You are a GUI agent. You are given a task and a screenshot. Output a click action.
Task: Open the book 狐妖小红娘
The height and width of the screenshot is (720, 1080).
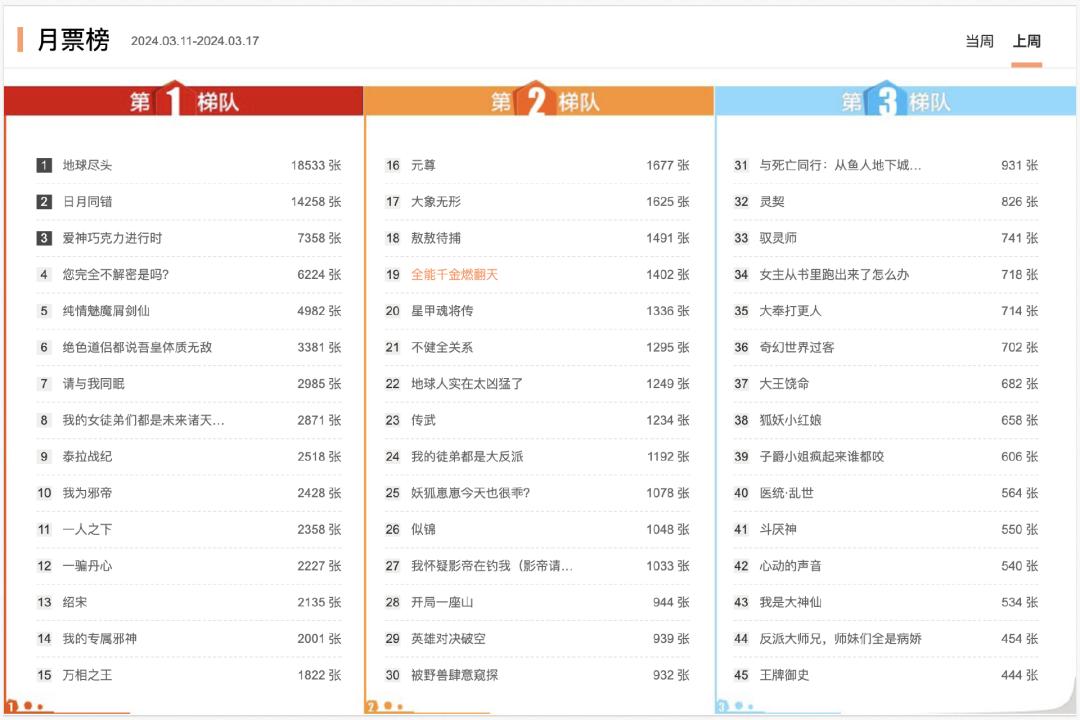790,420
